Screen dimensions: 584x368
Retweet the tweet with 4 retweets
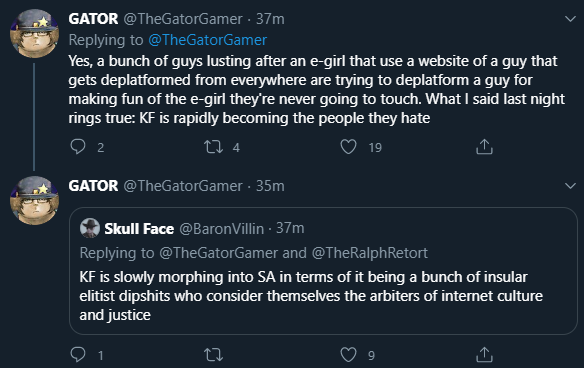tap(213, 147)
